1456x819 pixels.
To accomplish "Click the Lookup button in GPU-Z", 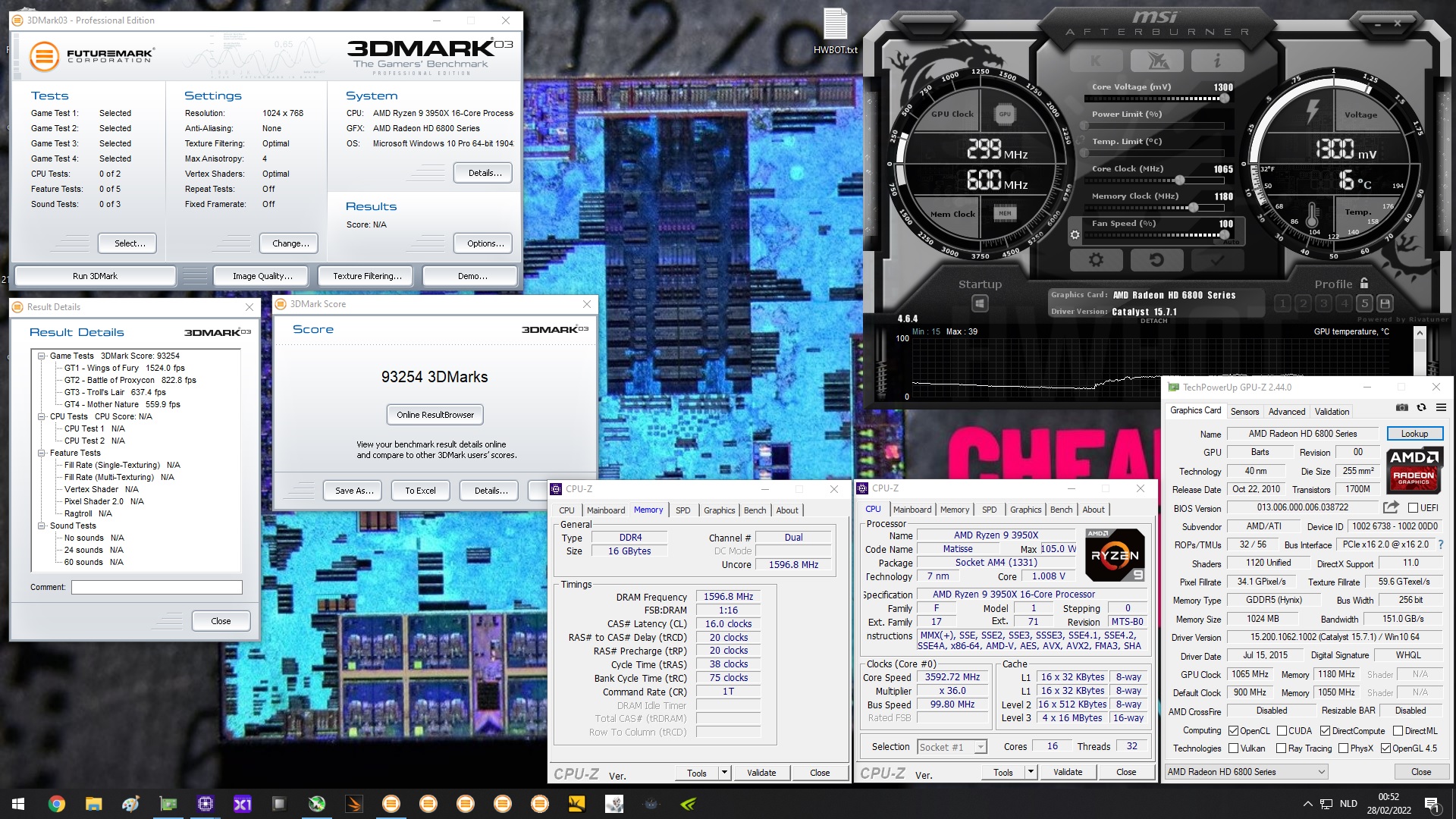I will click(1414, 434).
